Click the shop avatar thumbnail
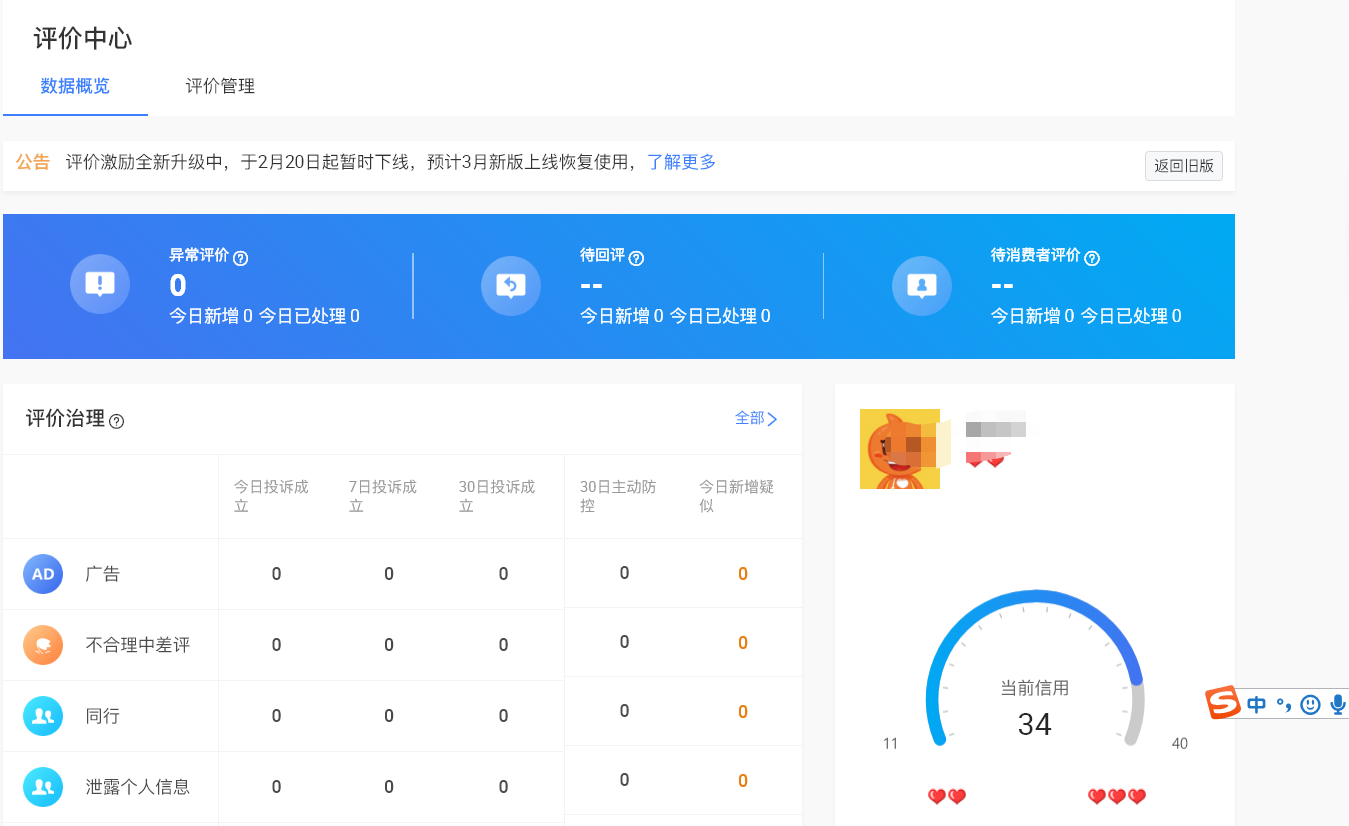The image size is (1349, 826). pos(900,449)
